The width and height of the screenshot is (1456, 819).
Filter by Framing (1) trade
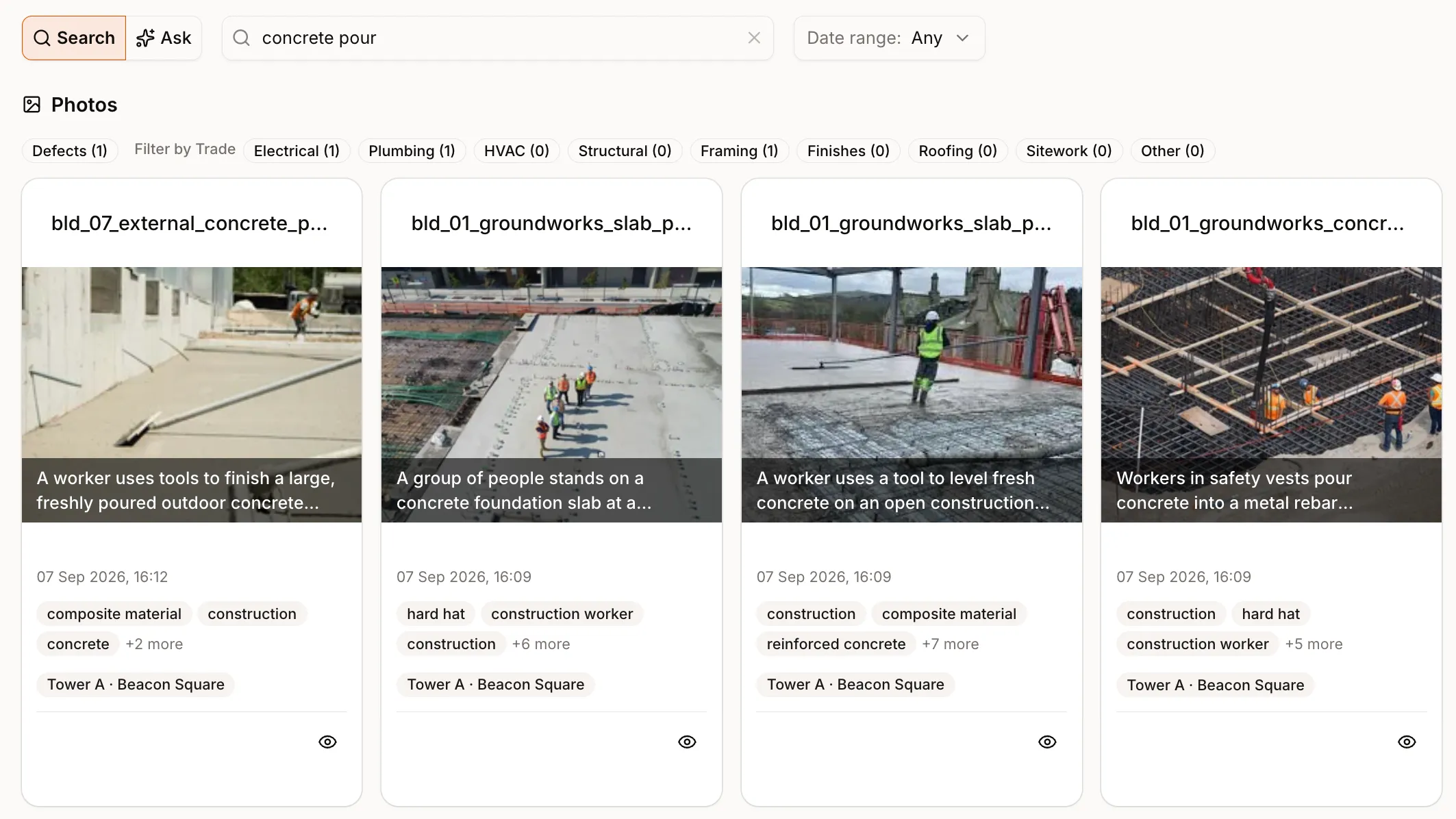(x=739, y=151)
